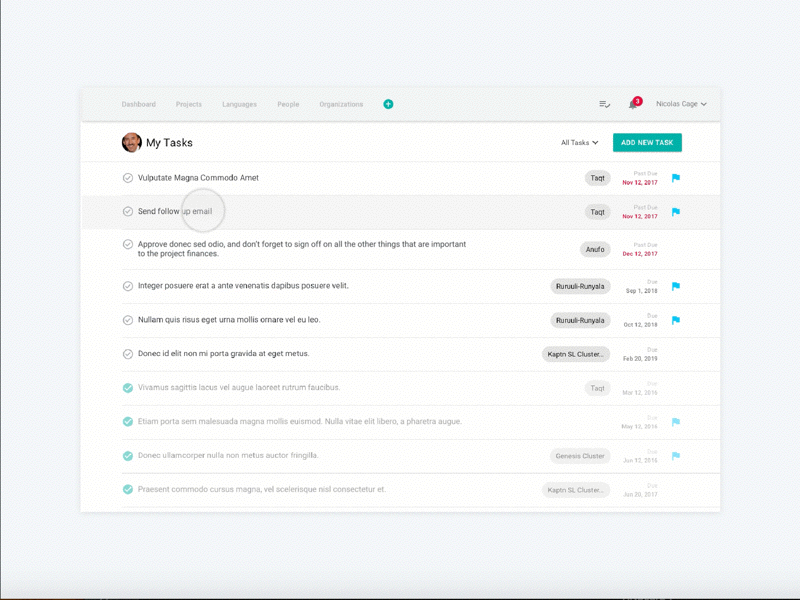The height and width of the screenshot is (600, 800).
Task: Click the user avatar beside My Tasks
Action: pos(130,142)
